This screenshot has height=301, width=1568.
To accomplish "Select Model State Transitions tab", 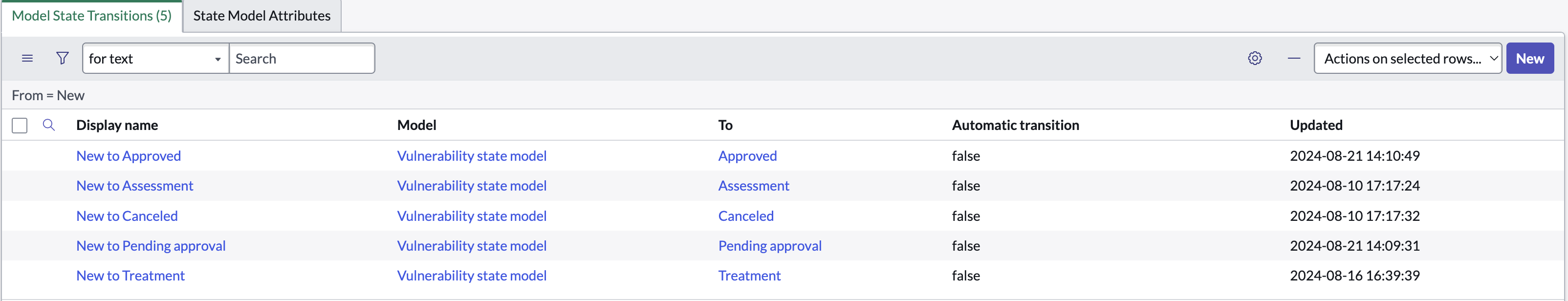I will pos(92,16).
